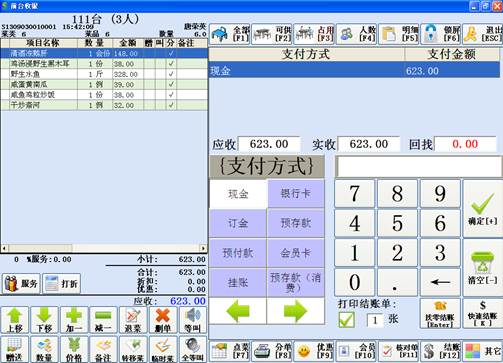Viewport: 503px width, 363px height.
Task: Click the 实收 amount field 623.00
Action: tap(369, 144)
